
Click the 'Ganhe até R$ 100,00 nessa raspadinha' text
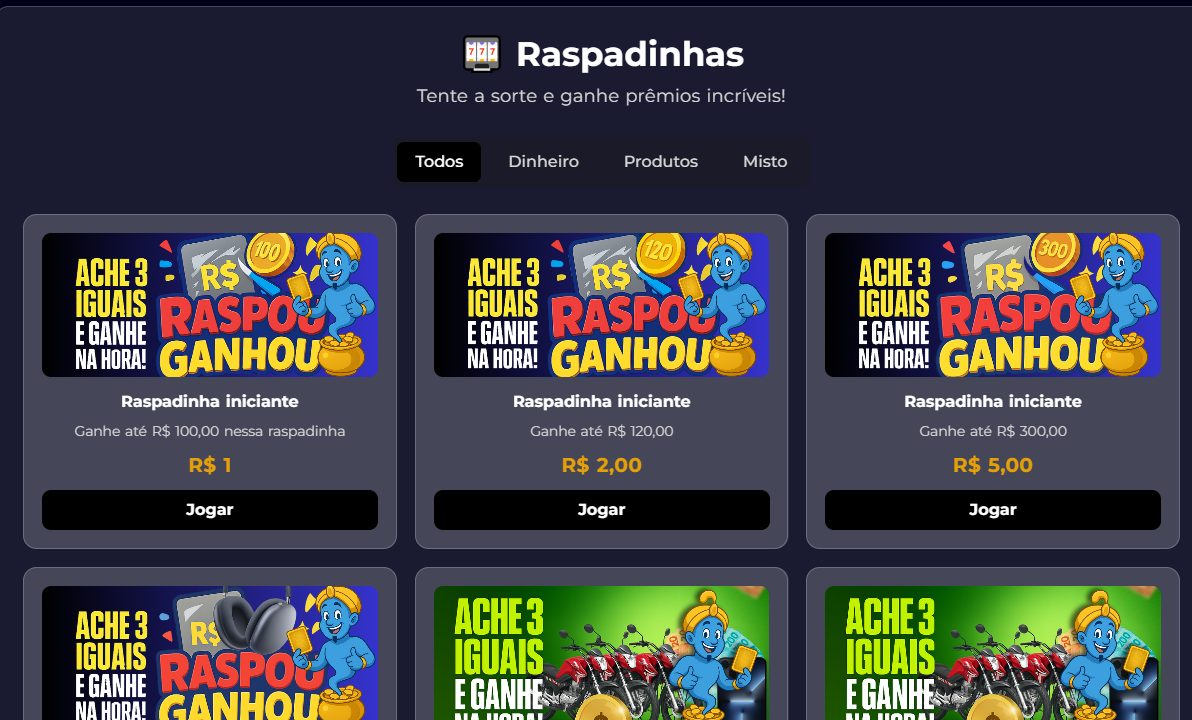(x=210, y=431)
